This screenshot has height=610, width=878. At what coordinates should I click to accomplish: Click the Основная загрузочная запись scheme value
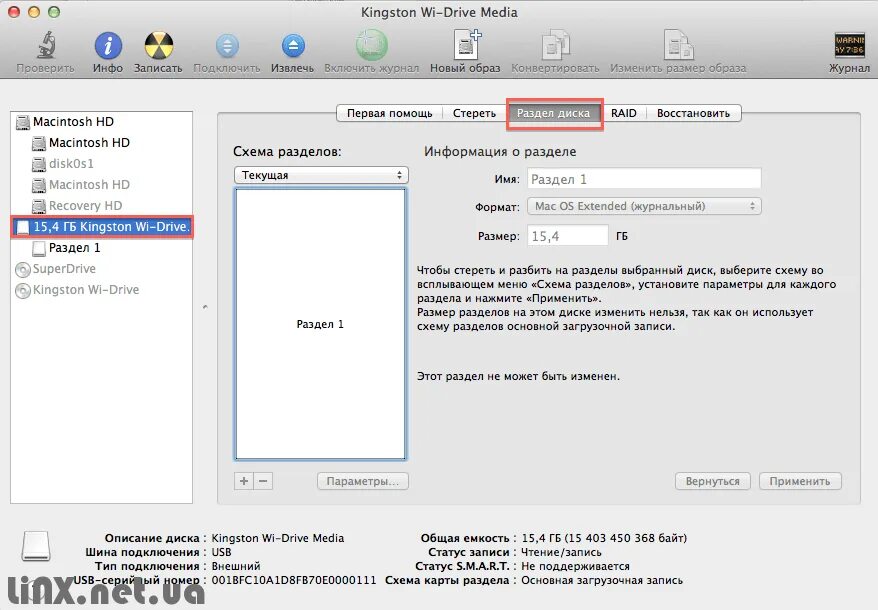coord(602,580)
